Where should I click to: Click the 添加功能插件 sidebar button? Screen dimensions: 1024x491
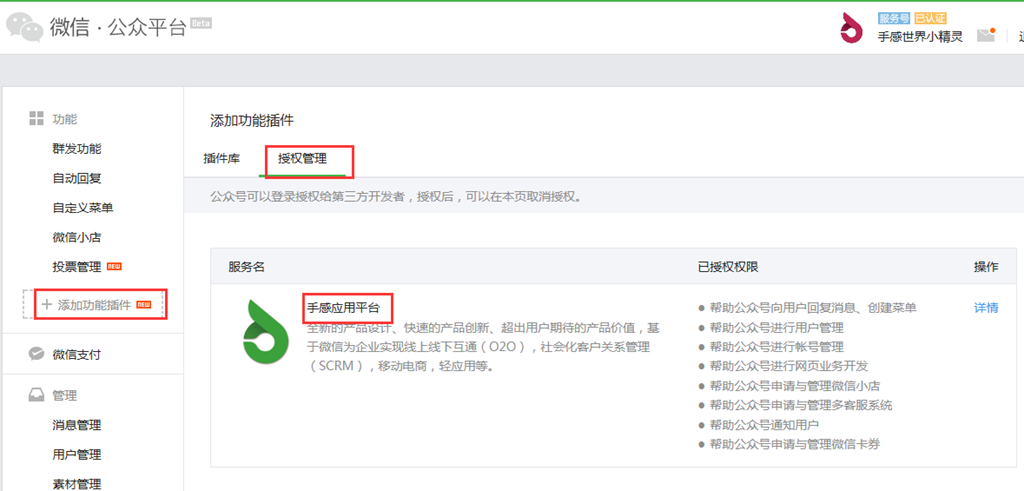pos(95,304)
